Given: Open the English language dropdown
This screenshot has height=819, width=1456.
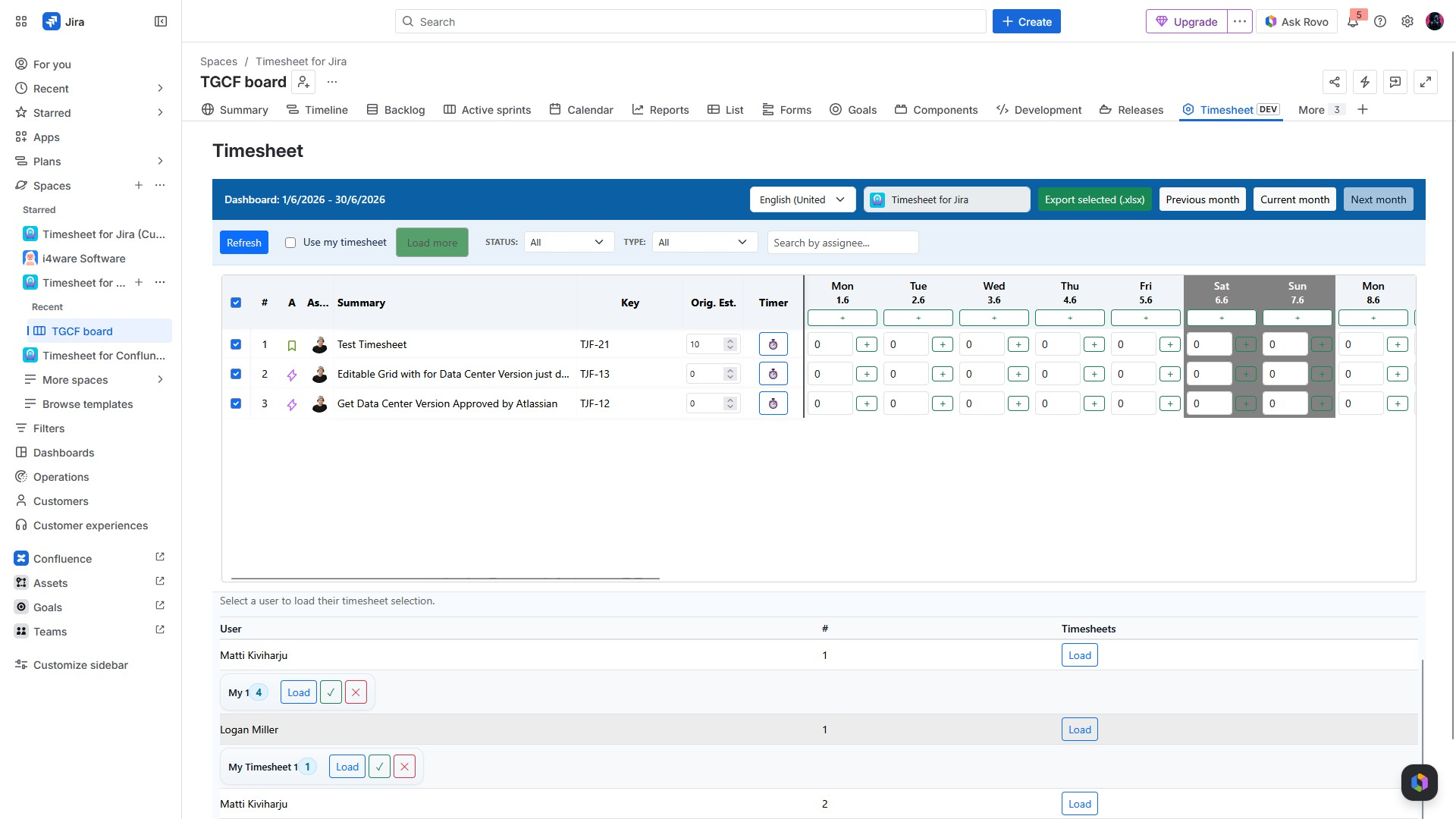Looking at the screenshot, I should click(x=802, y=200).
